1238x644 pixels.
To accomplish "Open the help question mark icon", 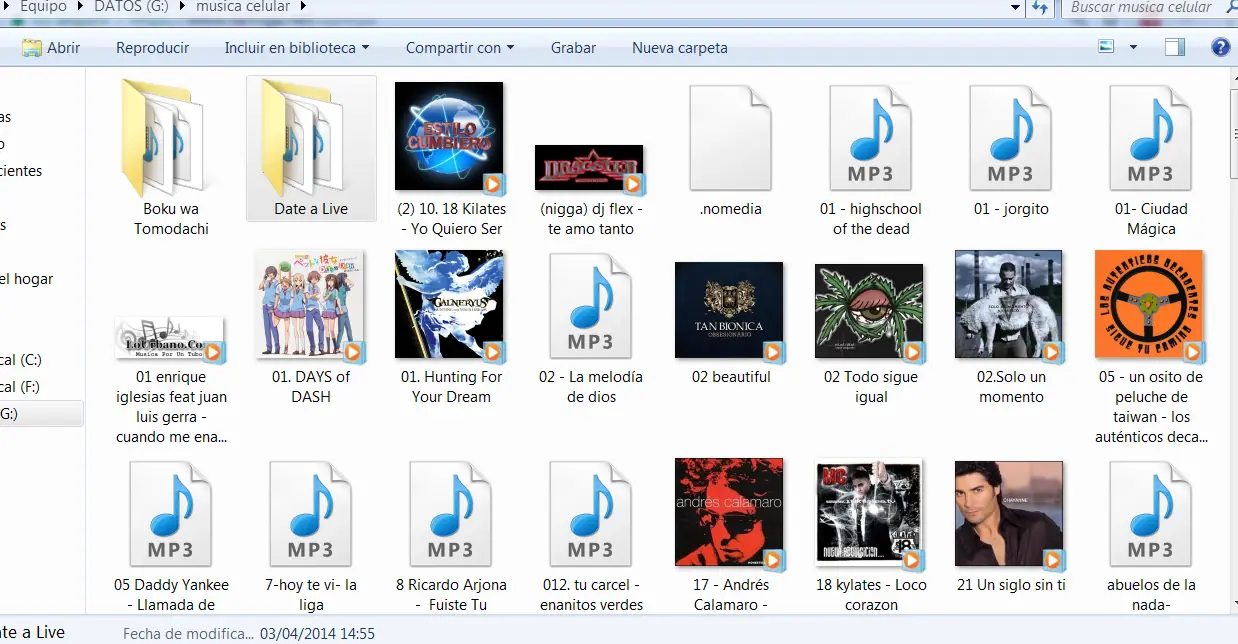I will pyautogui.click(x=1220, y=47).
